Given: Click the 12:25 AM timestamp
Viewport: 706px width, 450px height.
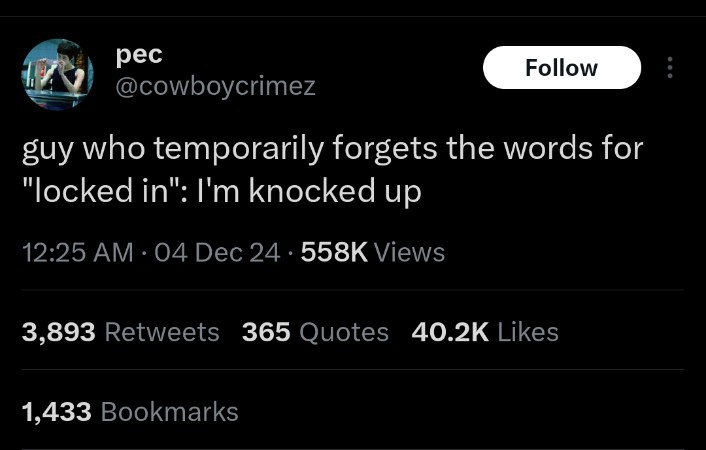Looking at the screenshot, I should 77,252.
